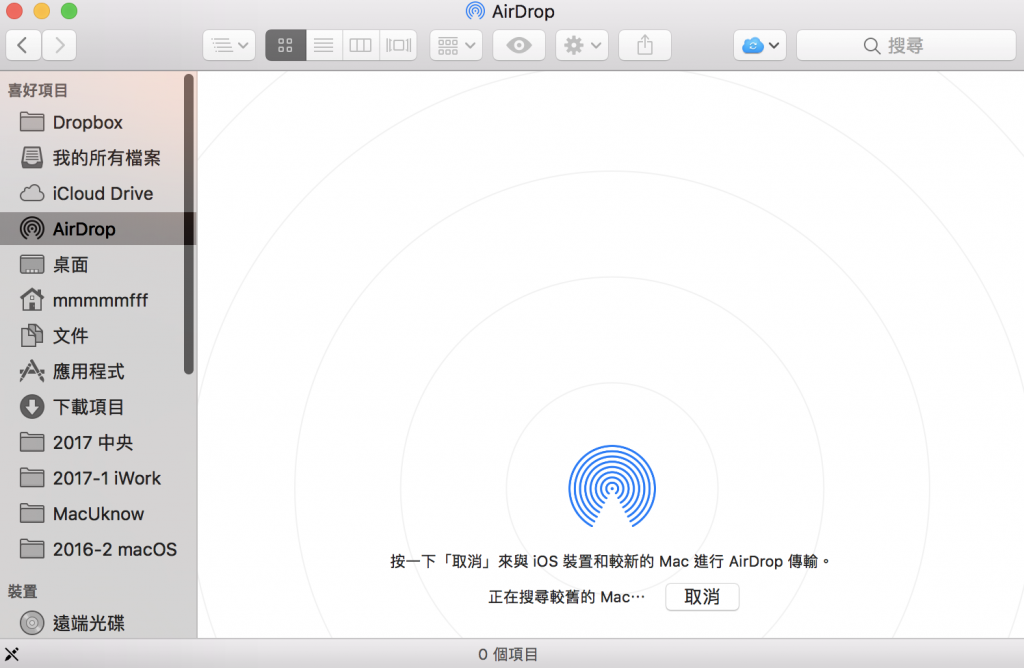Go forward with the right arrow button
The height and width of the screenshot is (668, 1024).
(x=59, y=45)
